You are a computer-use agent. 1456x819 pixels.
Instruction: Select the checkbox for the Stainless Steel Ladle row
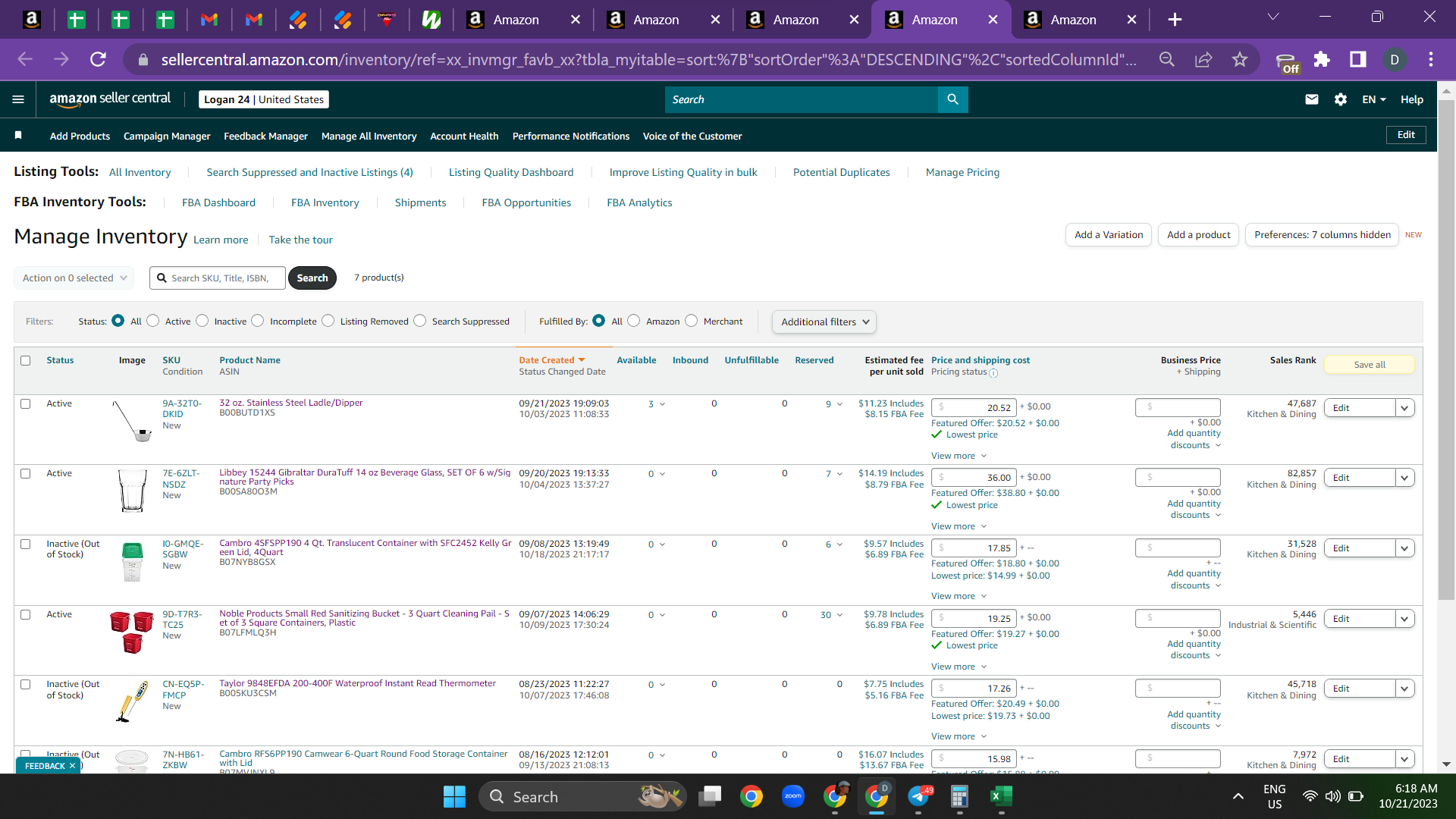(x=26, y=404)
